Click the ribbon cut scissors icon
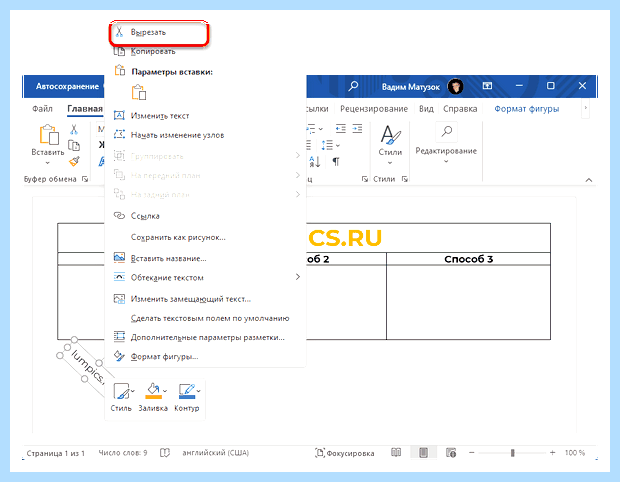 pos(74,129)
